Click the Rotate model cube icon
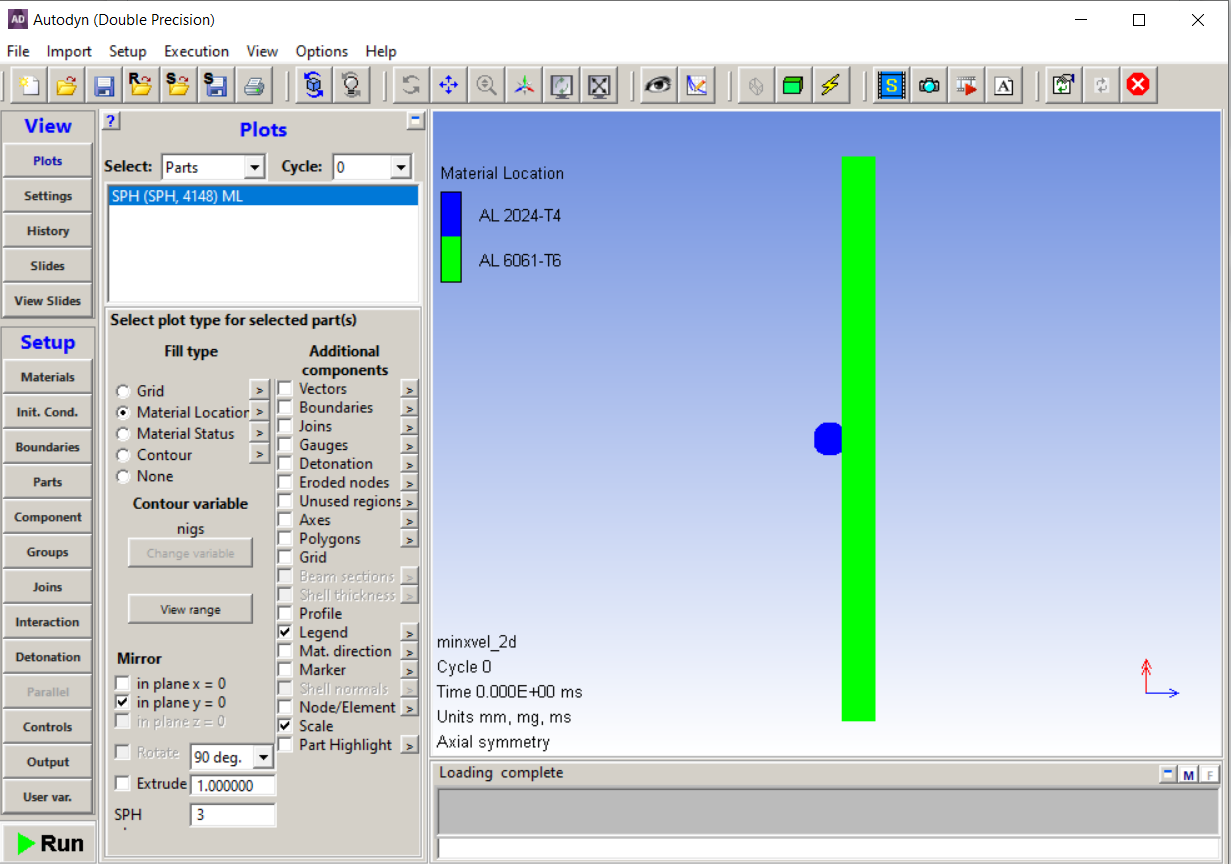The image size is (1231, 864). click(x=314, y=86)
